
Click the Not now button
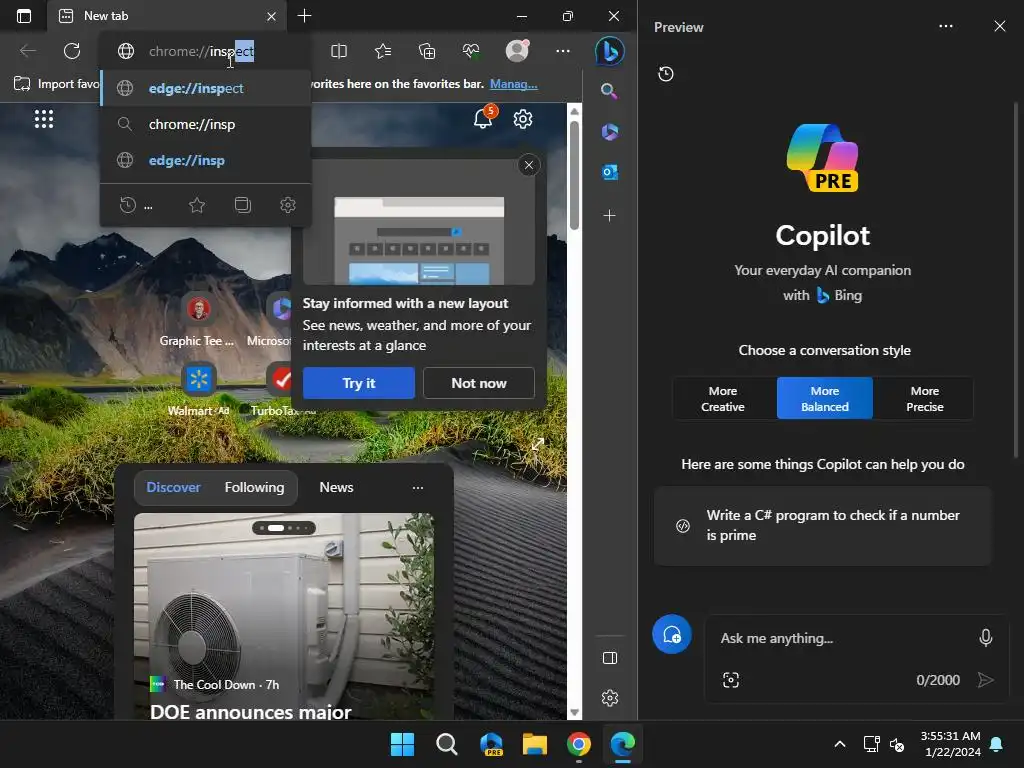(x=479, y=383)
